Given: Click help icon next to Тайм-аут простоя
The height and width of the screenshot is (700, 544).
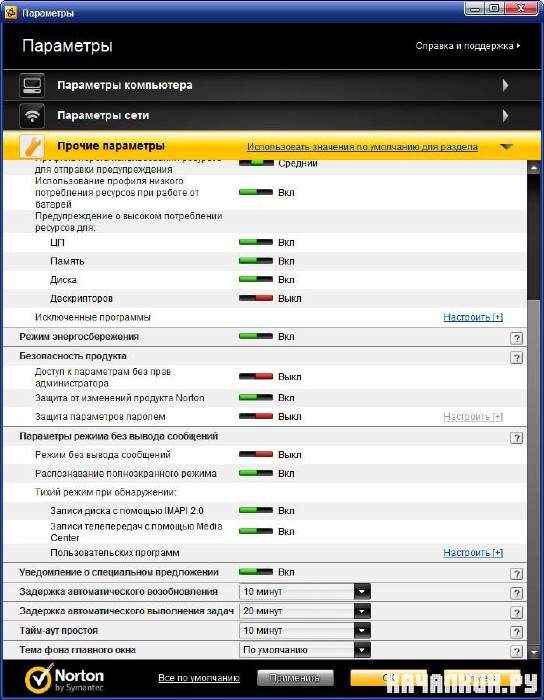Looking at the screenshot, I should point(516,632).
